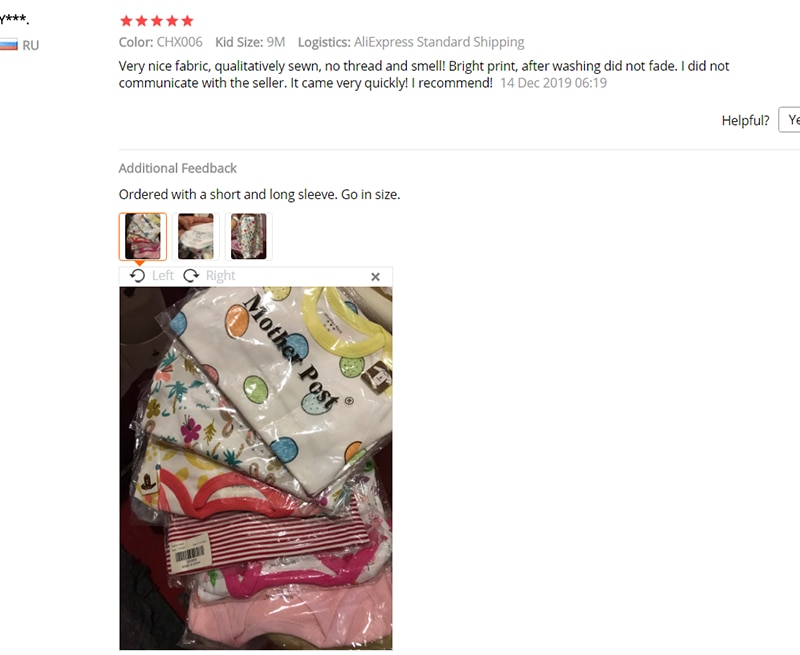Click the Additional Feedback heading
This screenshot has width=800, height=655.
(x=178, y=168)
